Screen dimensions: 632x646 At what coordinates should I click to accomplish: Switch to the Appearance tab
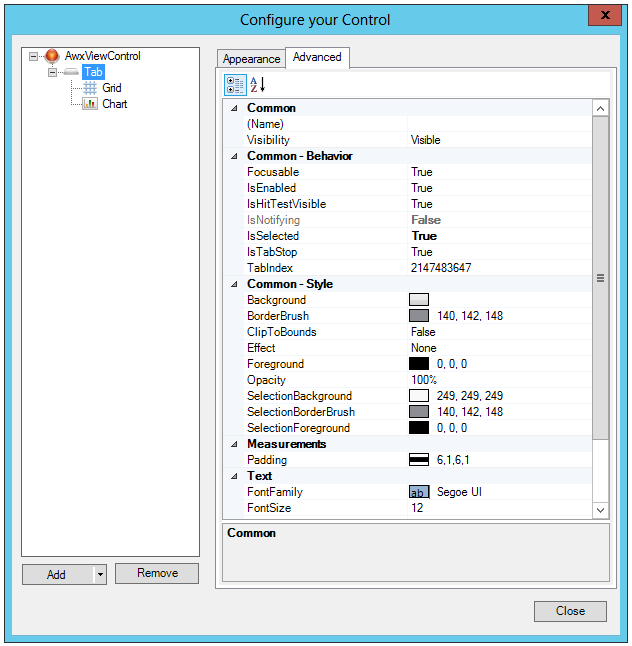(x=251, y=59)
